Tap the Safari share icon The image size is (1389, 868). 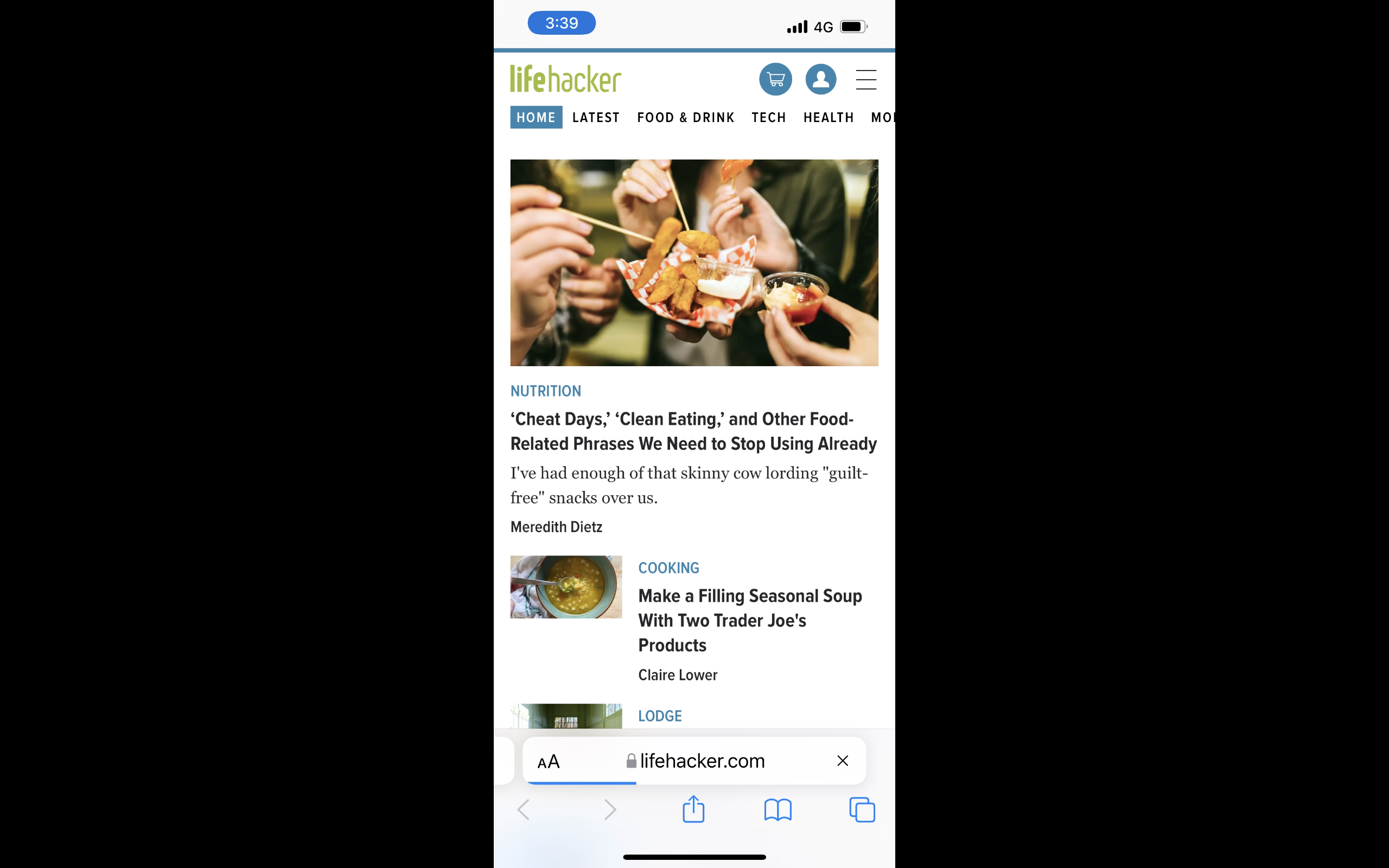[x=694, y=810]
